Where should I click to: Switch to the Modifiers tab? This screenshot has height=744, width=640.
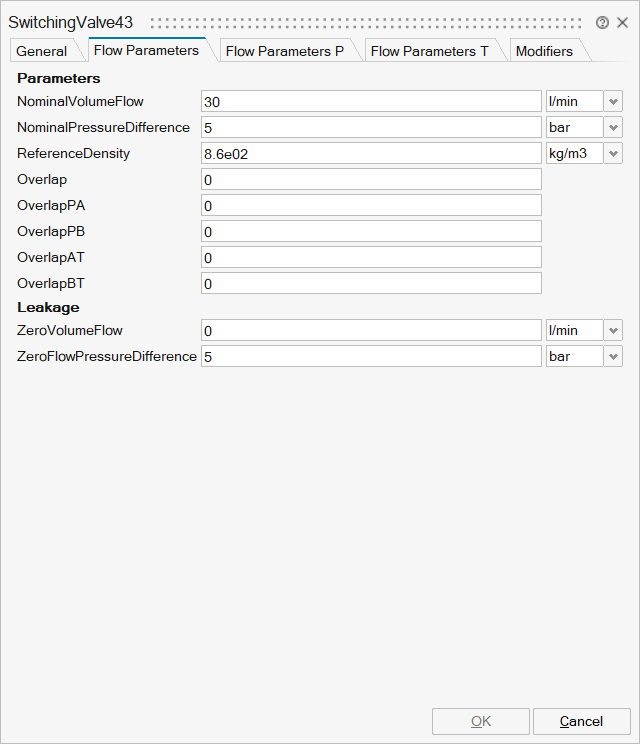[544, 51]
